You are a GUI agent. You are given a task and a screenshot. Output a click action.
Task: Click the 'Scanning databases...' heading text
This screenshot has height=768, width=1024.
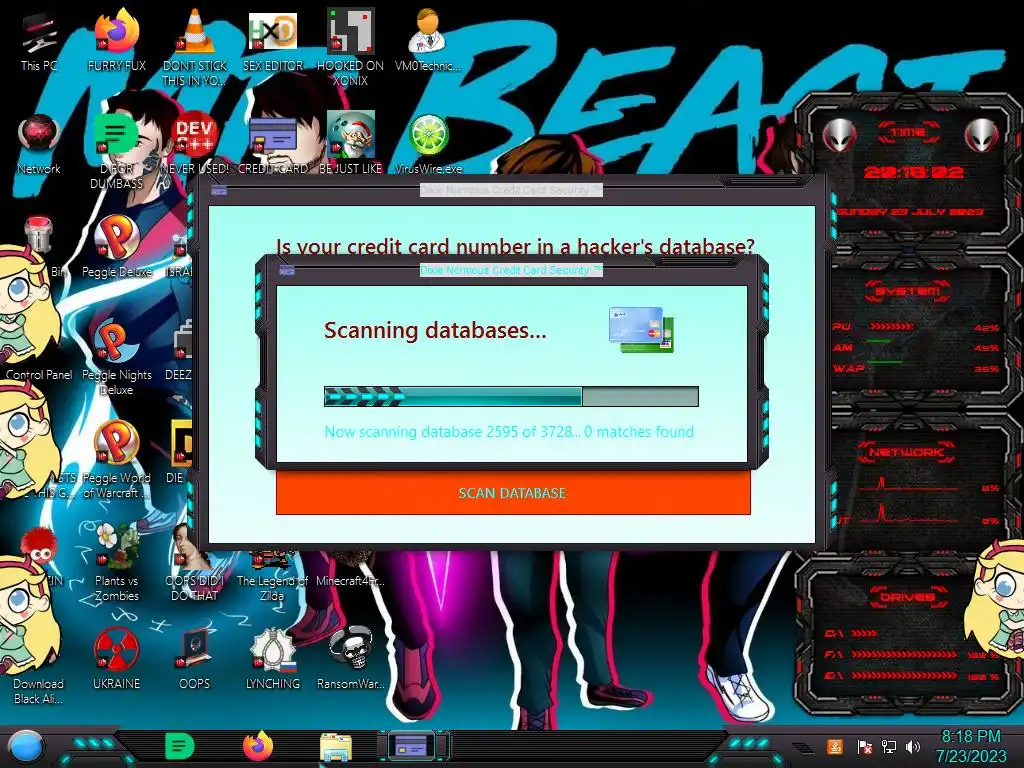click(x=435, y=330)
